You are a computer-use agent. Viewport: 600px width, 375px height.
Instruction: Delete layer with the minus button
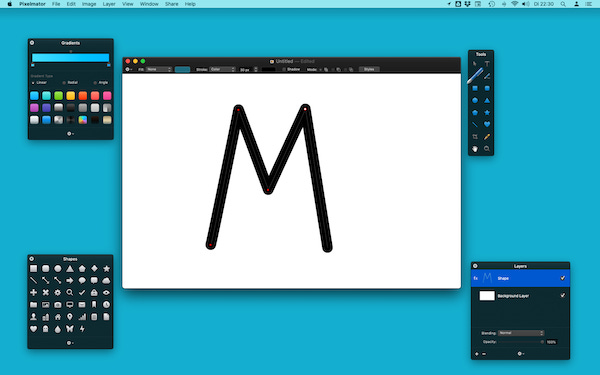[x=484, y=354]
